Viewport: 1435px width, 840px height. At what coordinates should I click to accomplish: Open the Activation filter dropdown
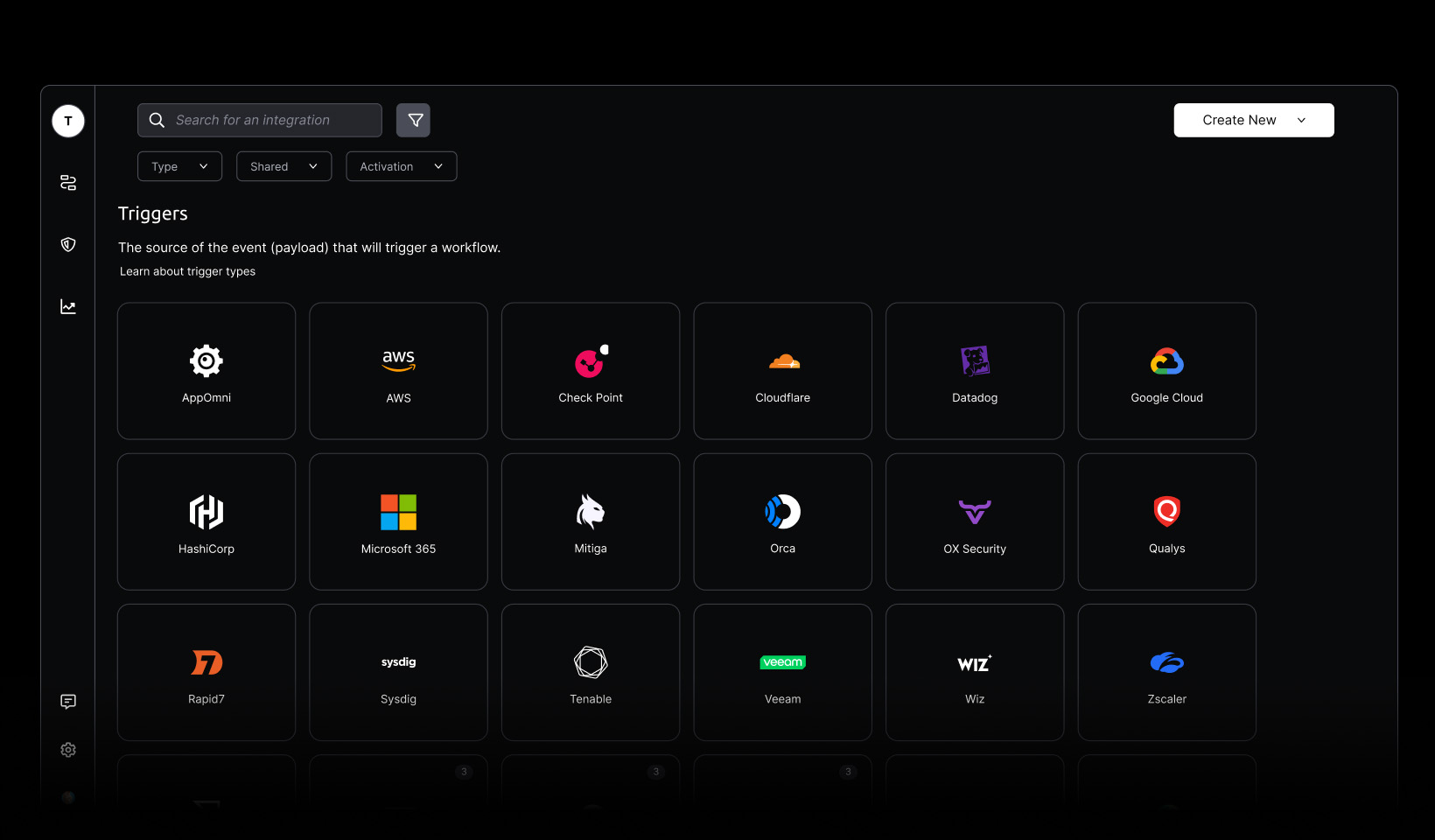[401, 166]
